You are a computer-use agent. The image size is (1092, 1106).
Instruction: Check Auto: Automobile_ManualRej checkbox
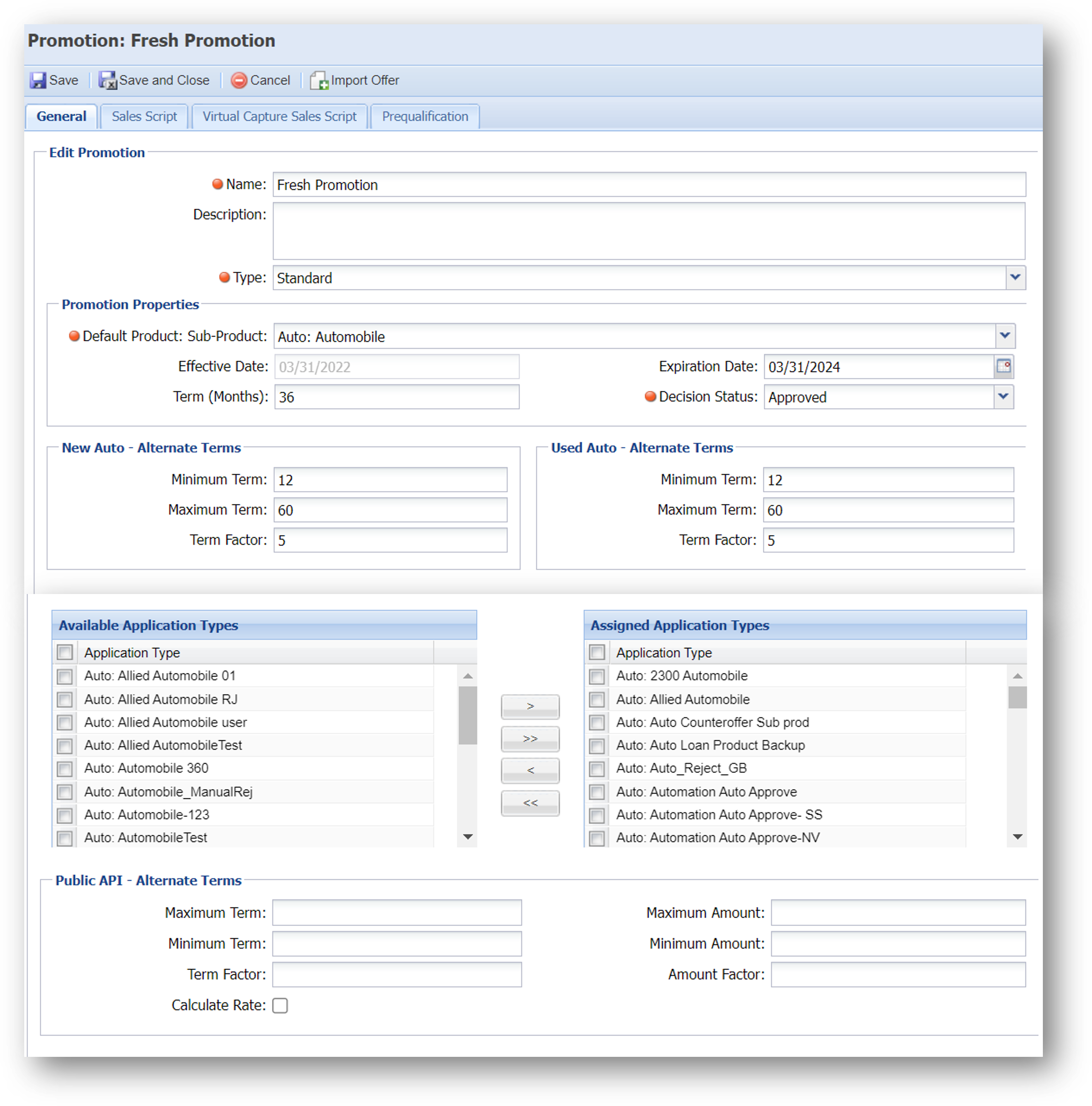click(65, 792)
